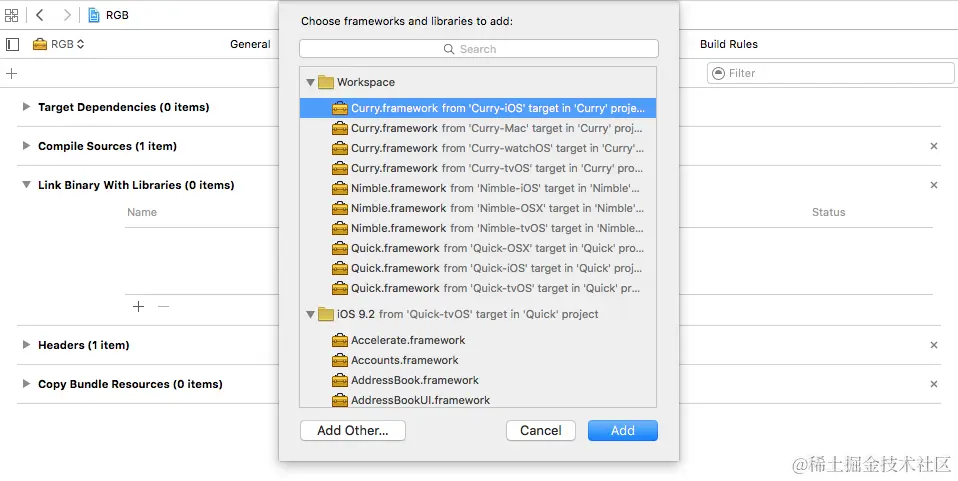The height and width of the screenshot is (481, 958).
Task: Click the related items grid icon
Action: (x=11, y=15)
